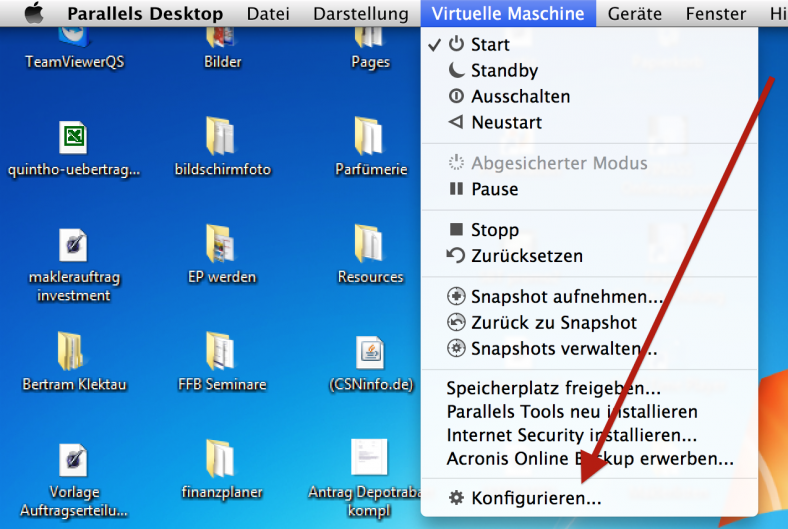Select the finanzplaner folder icon
The width and height of the screenshot is (788, 529).
(x=222, y=469)
